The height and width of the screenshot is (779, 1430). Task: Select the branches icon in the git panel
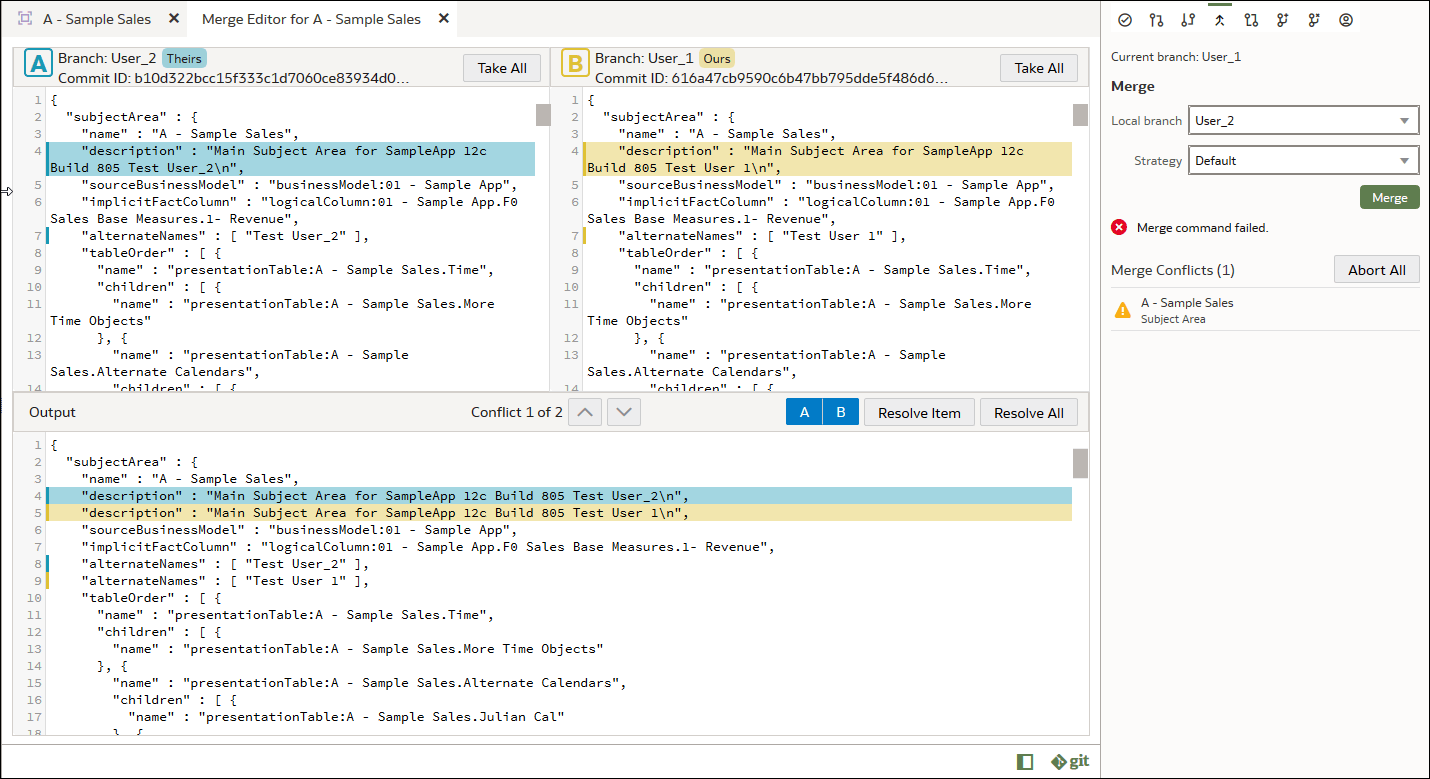coord(1156,19)
